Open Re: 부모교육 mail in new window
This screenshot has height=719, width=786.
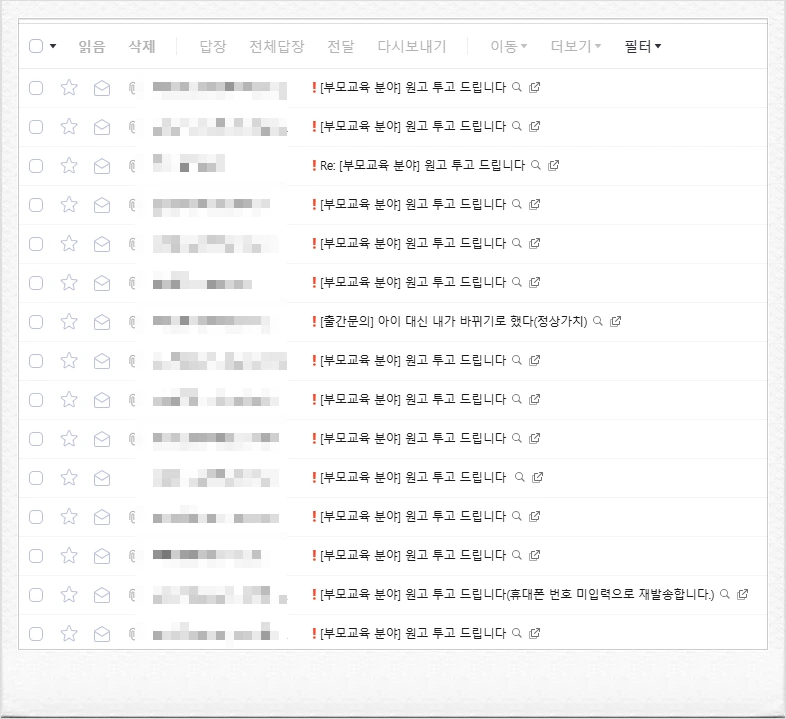tap(553, 165)
